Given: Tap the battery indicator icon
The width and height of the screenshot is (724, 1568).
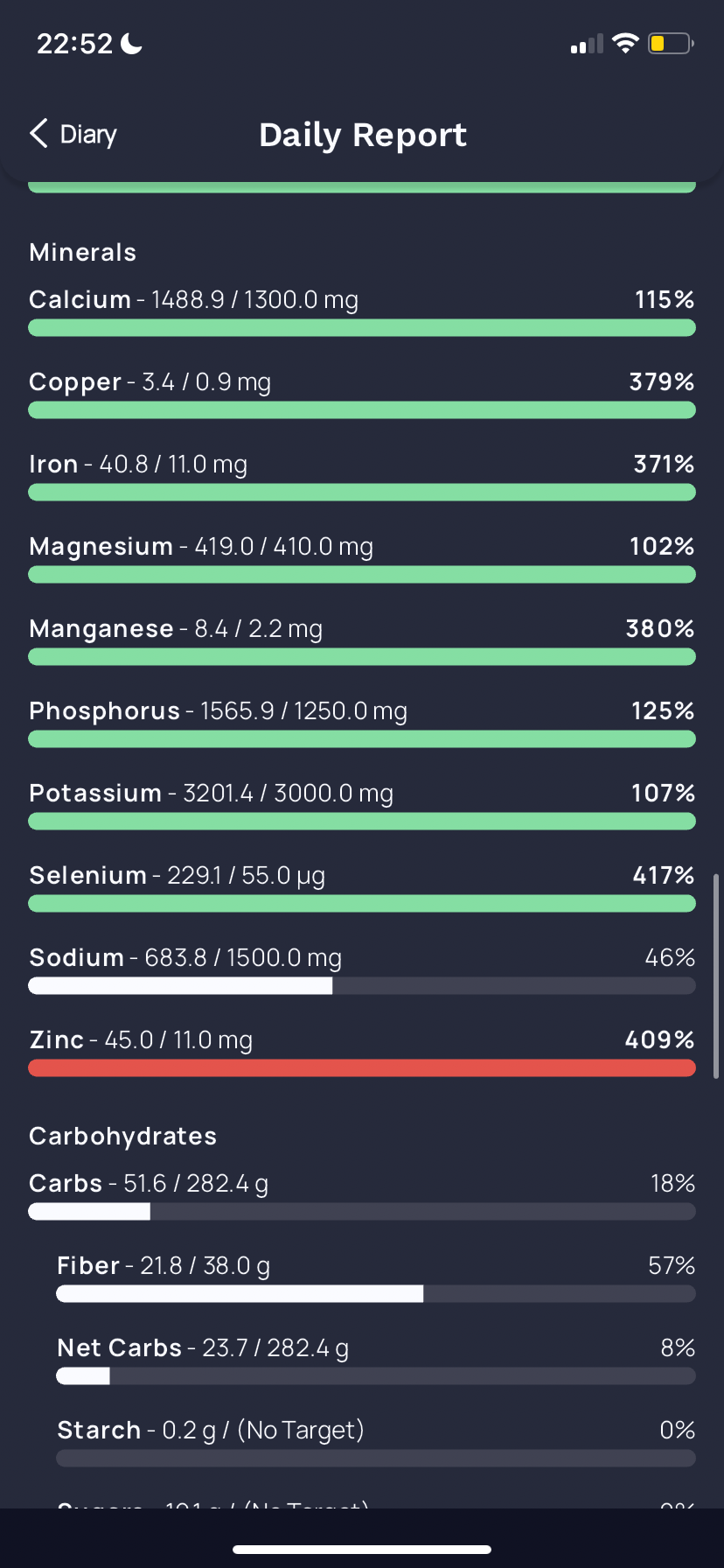Looking at the screenshot, I should [x=670, y=44].
